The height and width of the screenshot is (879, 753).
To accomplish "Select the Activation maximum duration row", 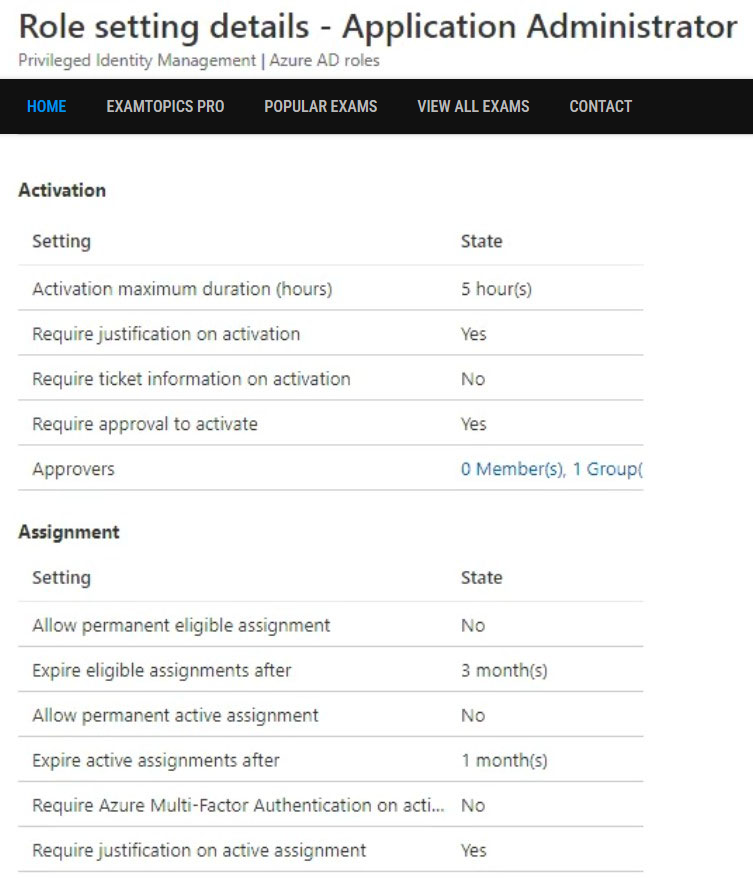I will pos(331,288).
